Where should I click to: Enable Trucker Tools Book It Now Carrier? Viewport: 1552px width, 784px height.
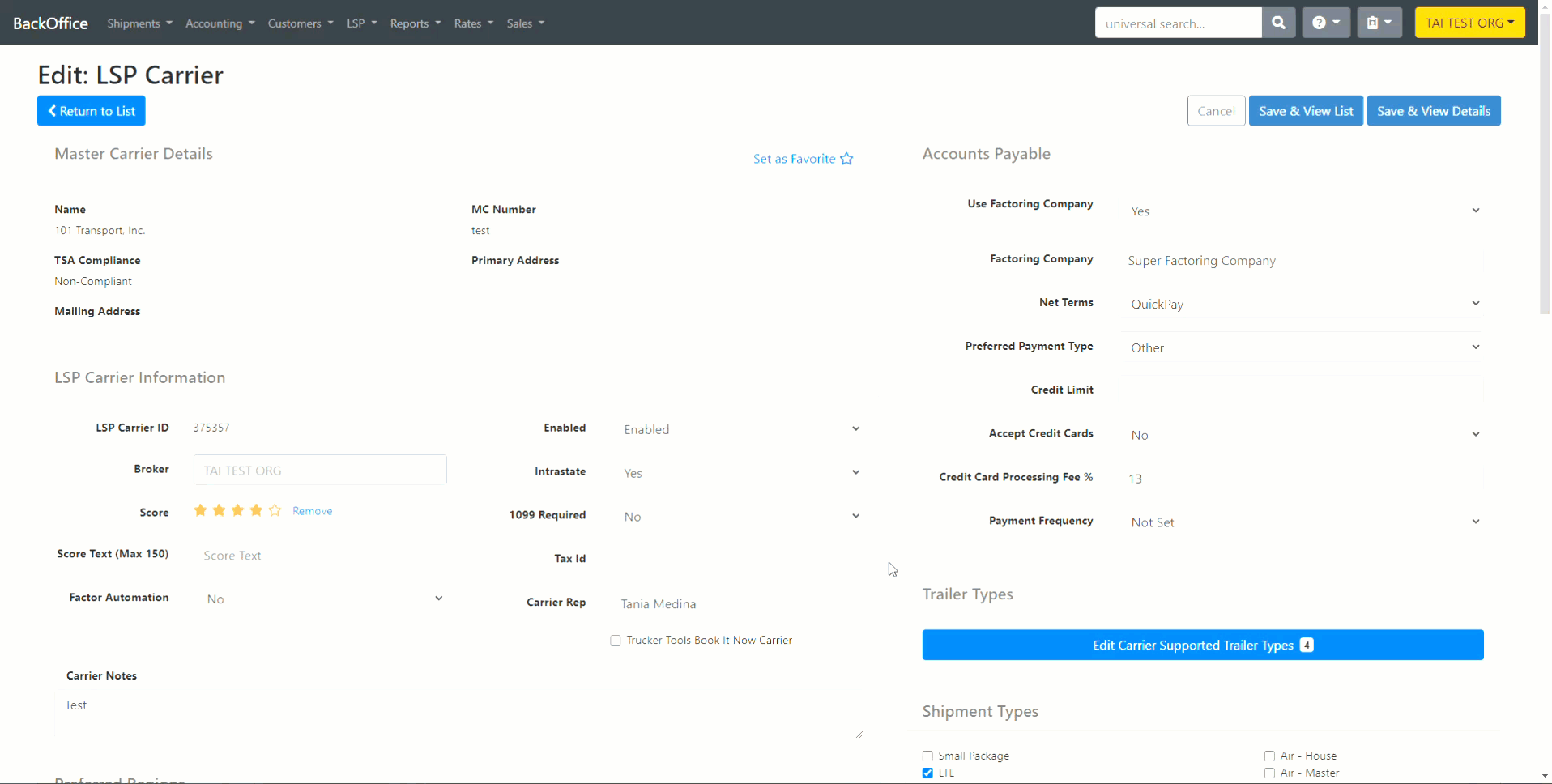[x=615, y=640]
